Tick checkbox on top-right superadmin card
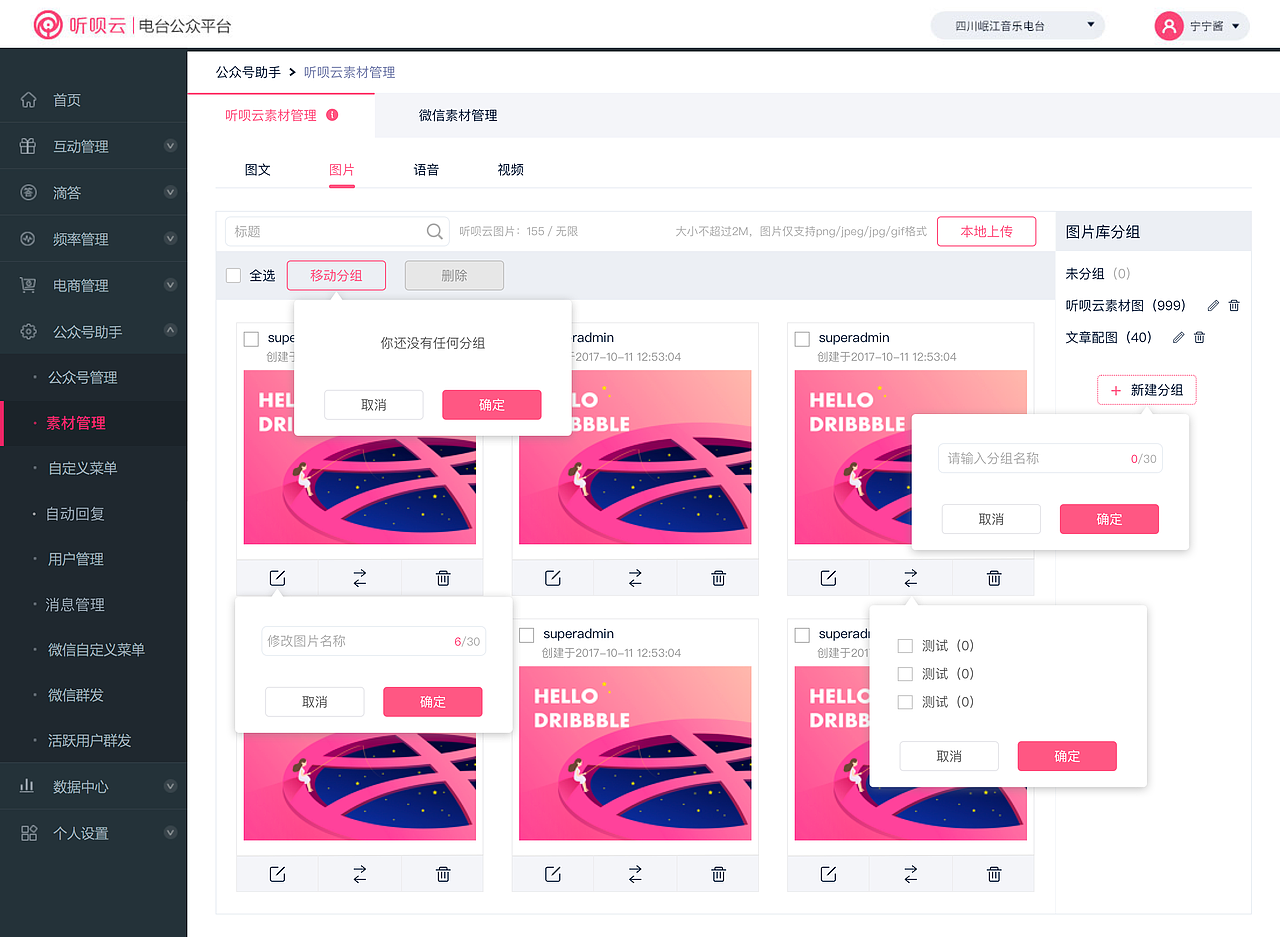Viewport: 1280px width, 937px height. pyautogui.click(x=802, y=339)
